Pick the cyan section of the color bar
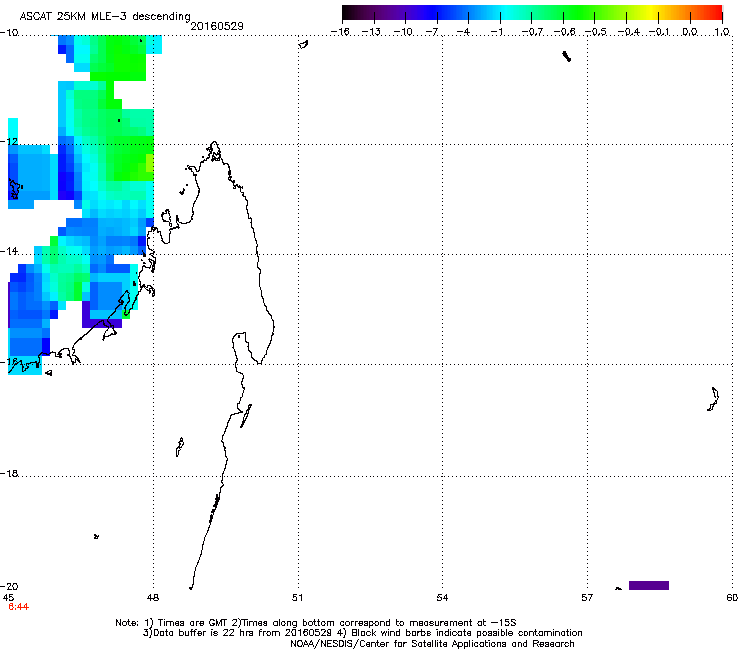Viewport: 740px width, 650px height. tap(507, 12)
